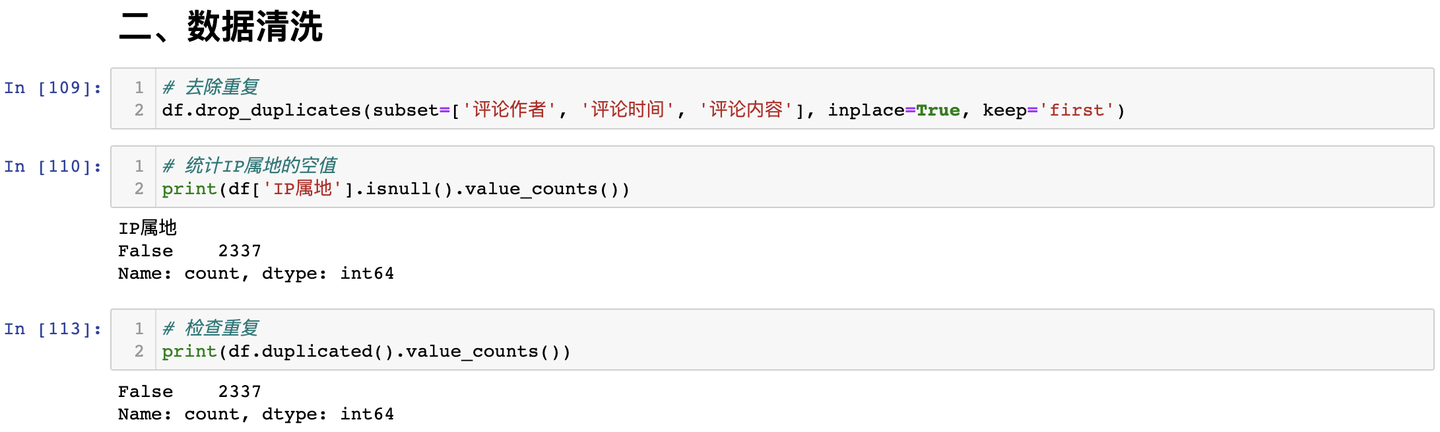This screenshot has width=1440, height=432.
Task: Select cell via In [109] prompt
Action: coord(53,88)
